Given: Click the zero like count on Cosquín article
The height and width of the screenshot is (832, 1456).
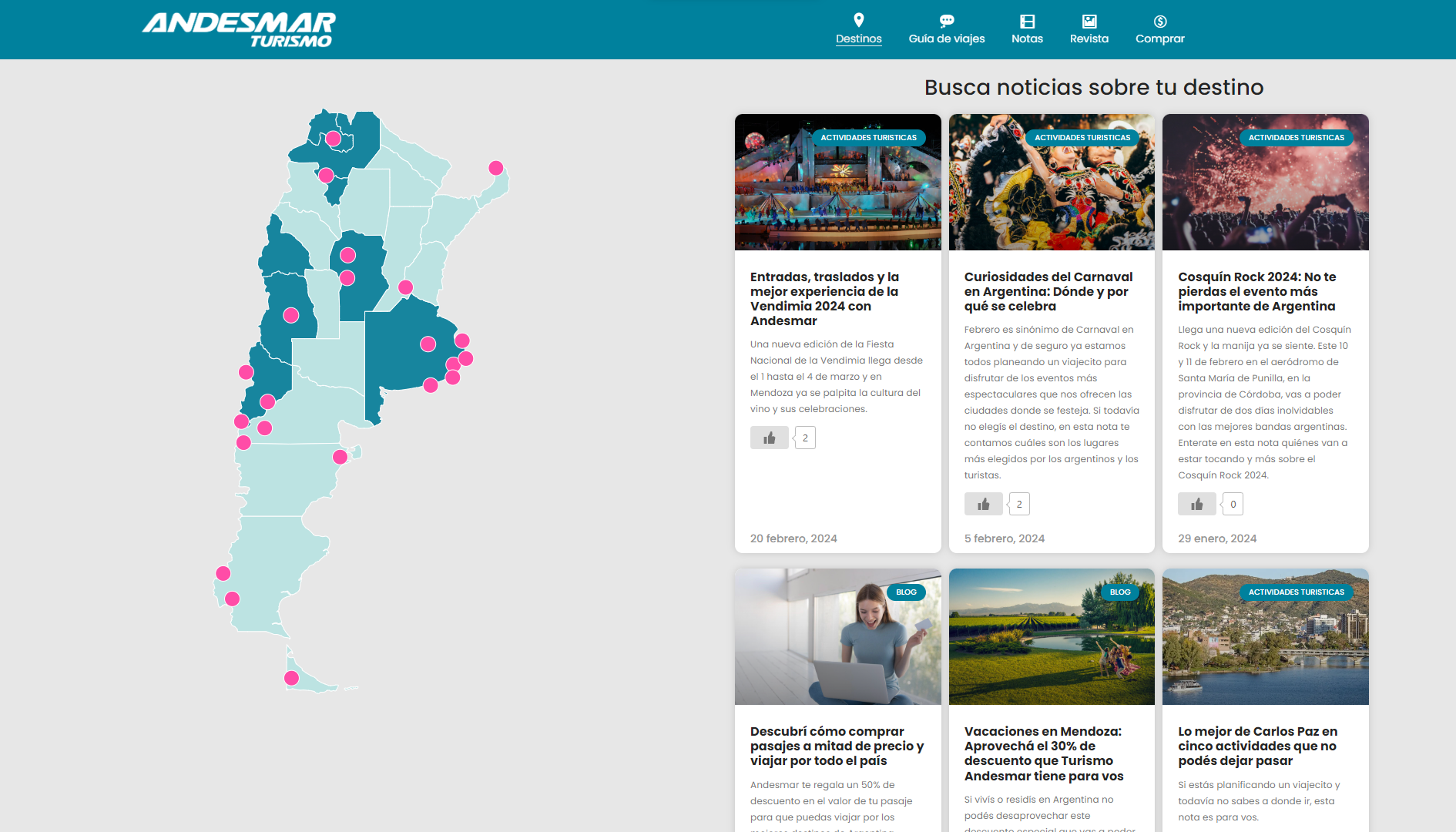Looking at the screenshot, I should point(1233,504).
